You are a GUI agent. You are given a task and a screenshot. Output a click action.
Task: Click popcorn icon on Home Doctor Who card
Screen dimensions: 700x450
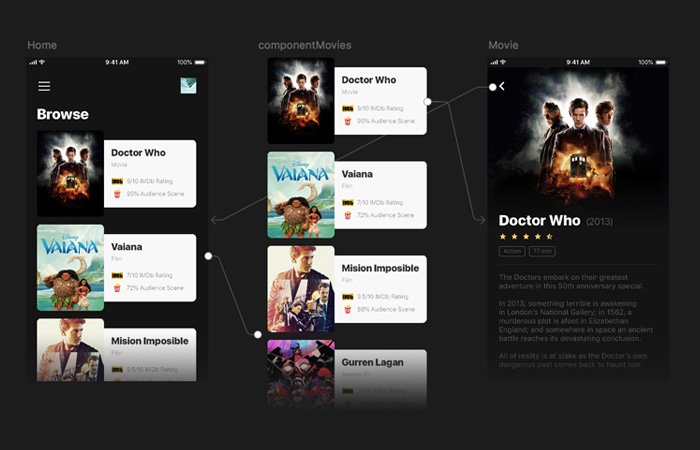117,194
